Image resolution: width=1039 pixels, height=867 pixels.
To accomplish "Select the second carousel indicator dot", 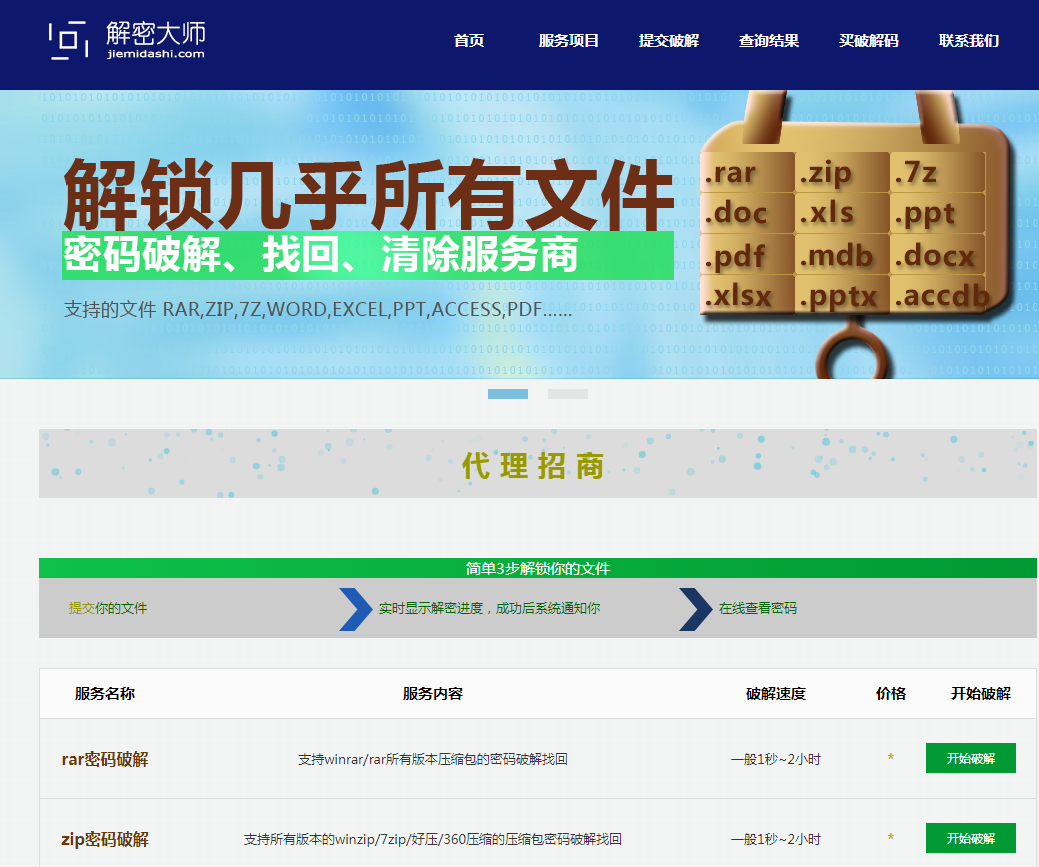I will (x=568, y=393).
